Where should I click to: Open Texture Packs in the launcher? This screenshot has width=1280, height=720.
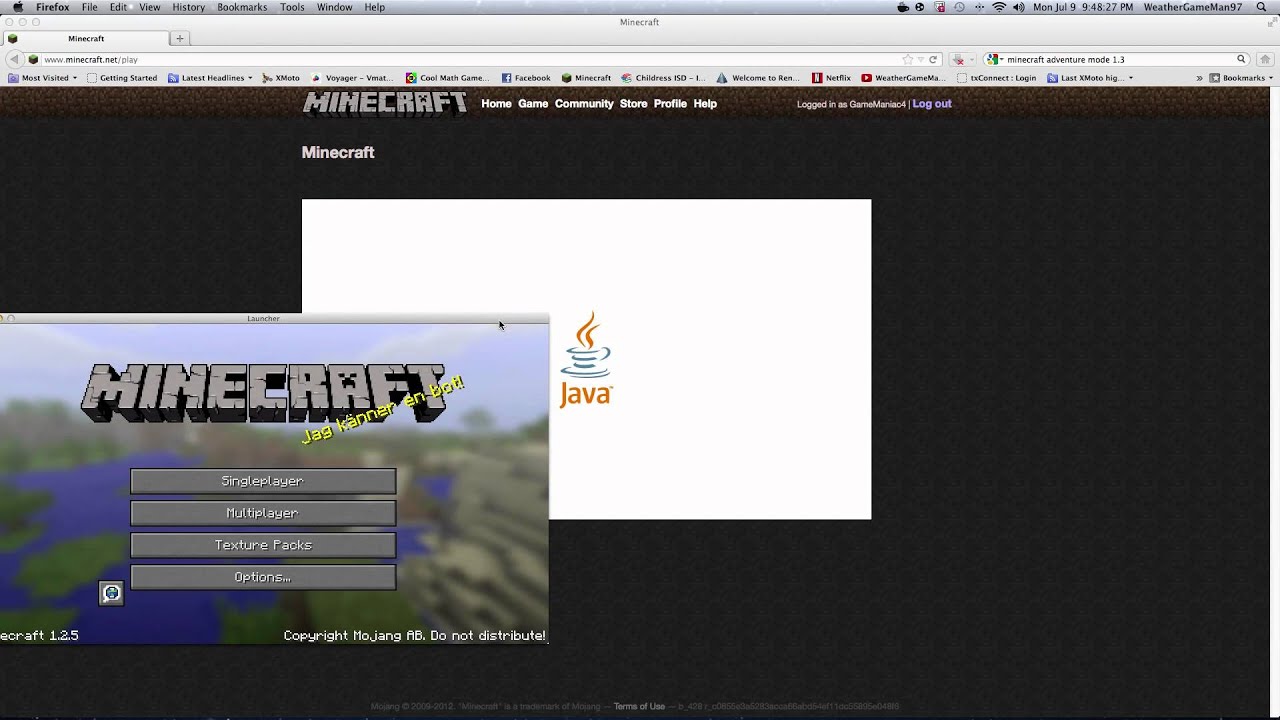(263, 545)
